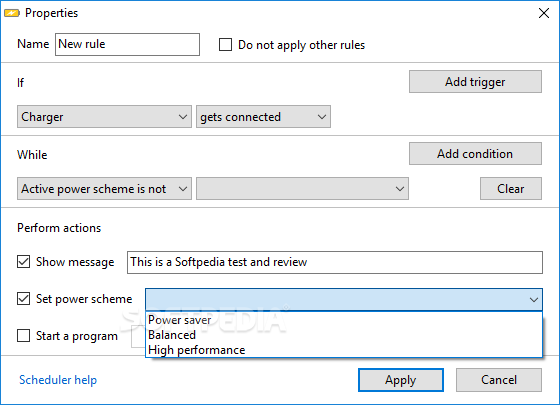
Task: Click the Apply button
Action: 401,380
